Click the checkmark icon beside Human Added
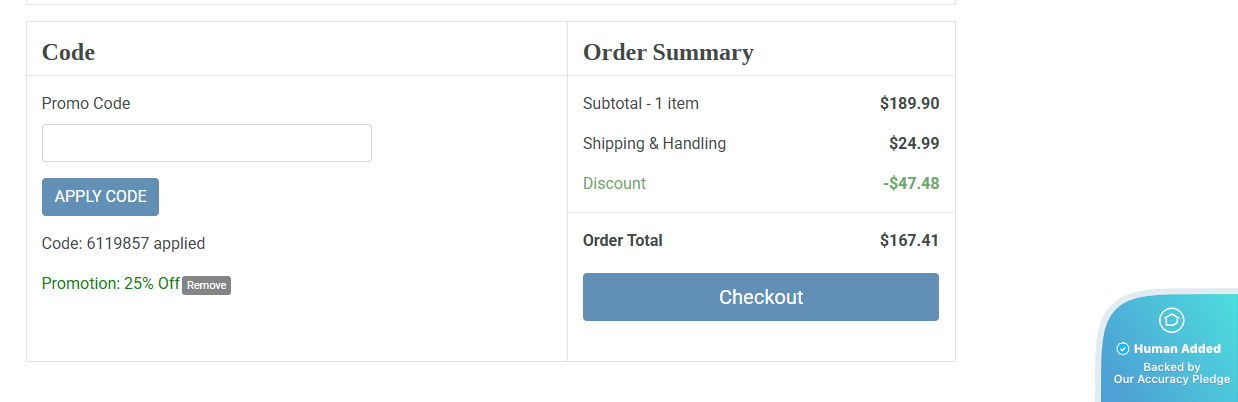 pos(1123,349)
